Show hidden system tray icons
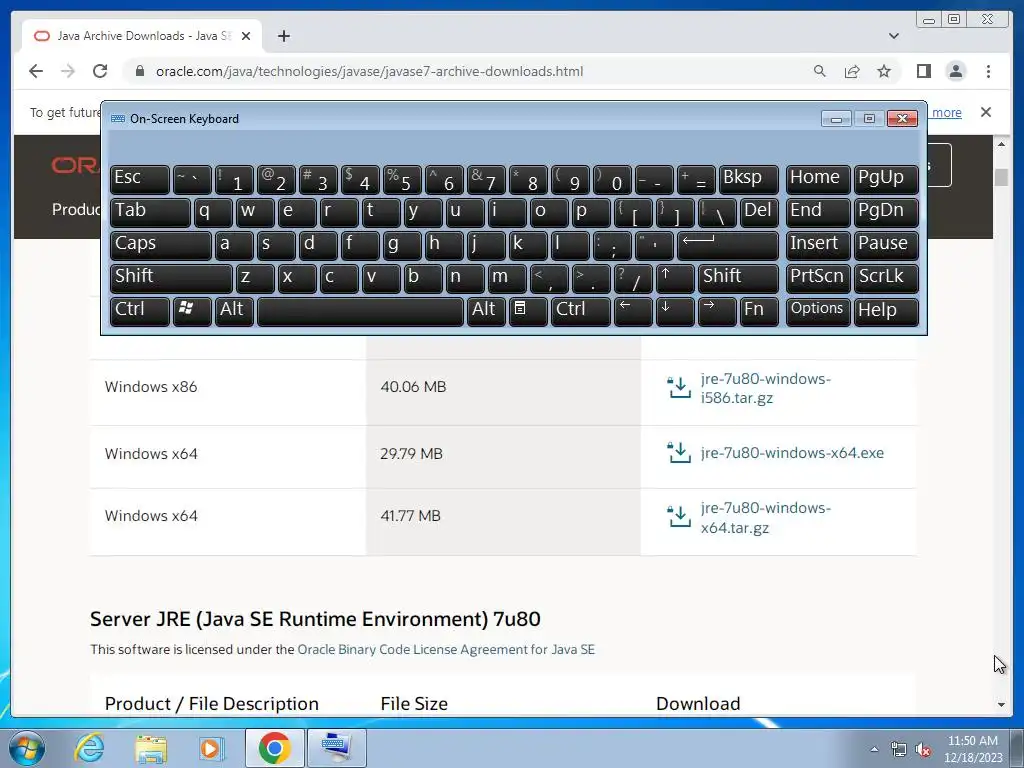 pos(874,749)
